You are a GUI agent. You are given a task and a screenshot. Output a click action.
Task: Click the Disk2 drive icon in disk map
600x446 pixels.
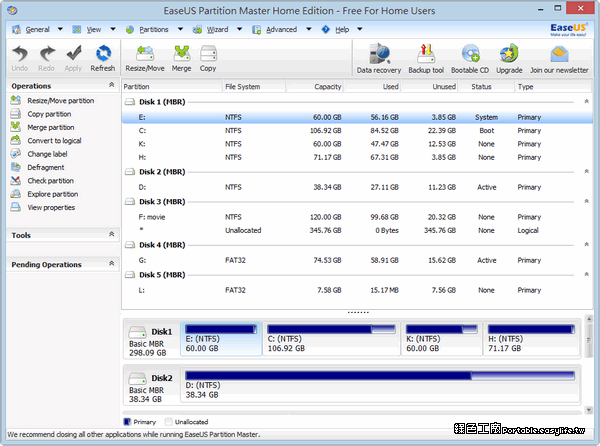(x=137, y=378)
